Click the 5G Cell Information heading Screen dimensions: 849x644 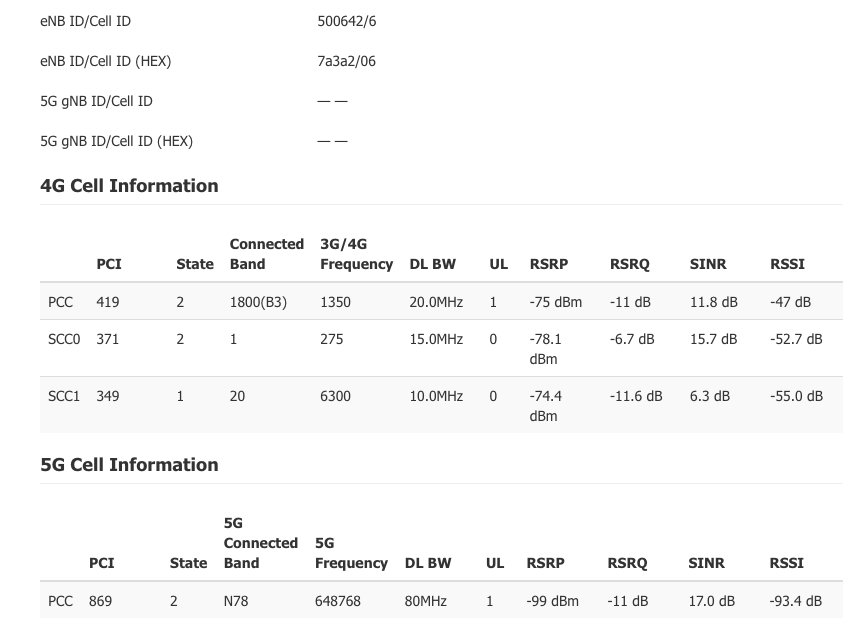coord(129,465)
